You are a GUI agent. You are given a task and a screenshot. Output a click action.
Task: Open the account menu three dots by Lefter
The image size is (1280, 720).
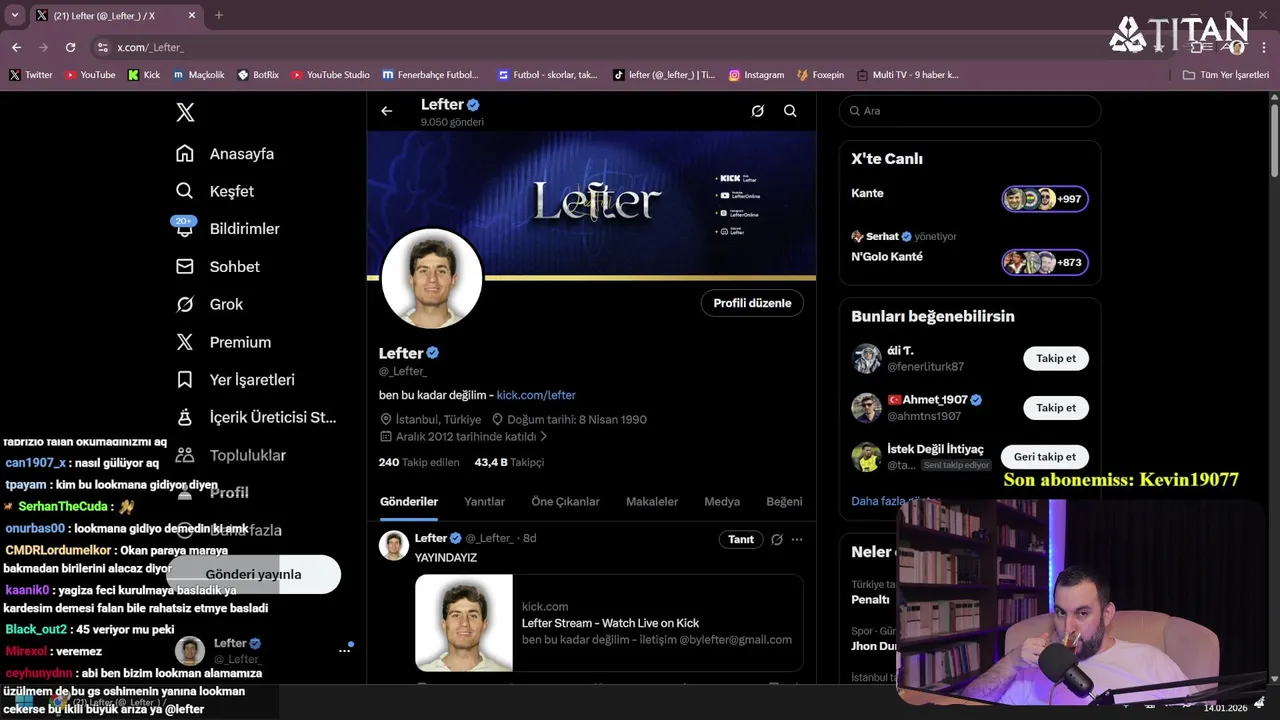(344, 650)
